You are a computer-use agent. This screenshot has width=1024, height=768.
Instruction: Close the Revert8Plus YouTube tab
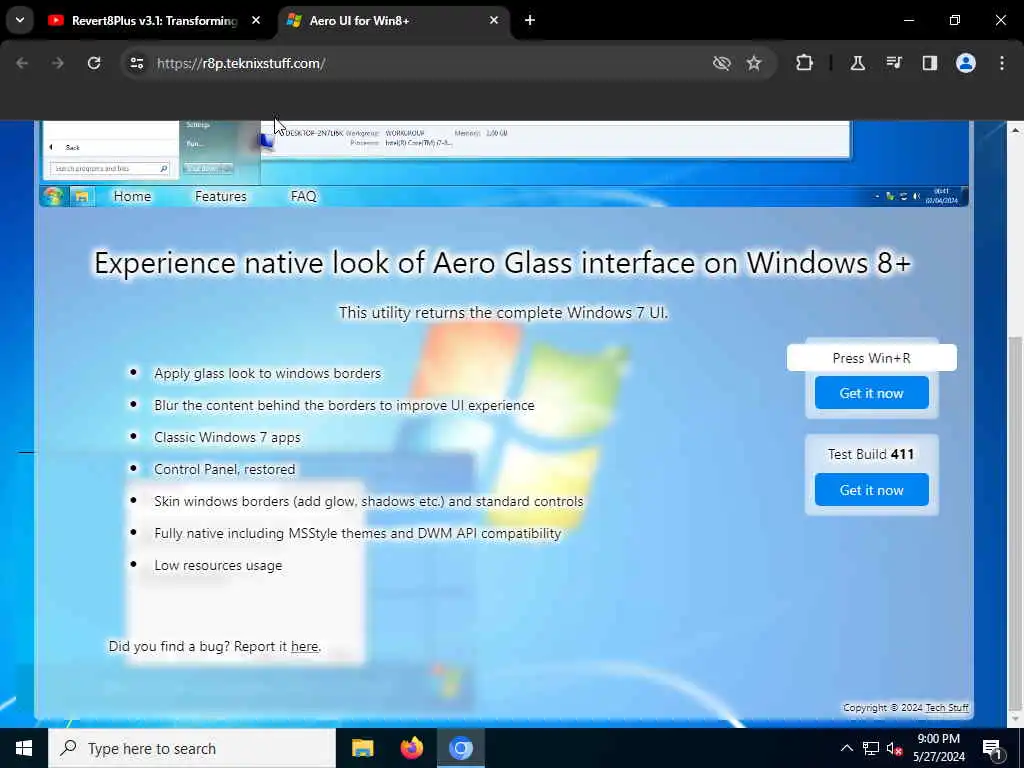(x=256, y=20)
